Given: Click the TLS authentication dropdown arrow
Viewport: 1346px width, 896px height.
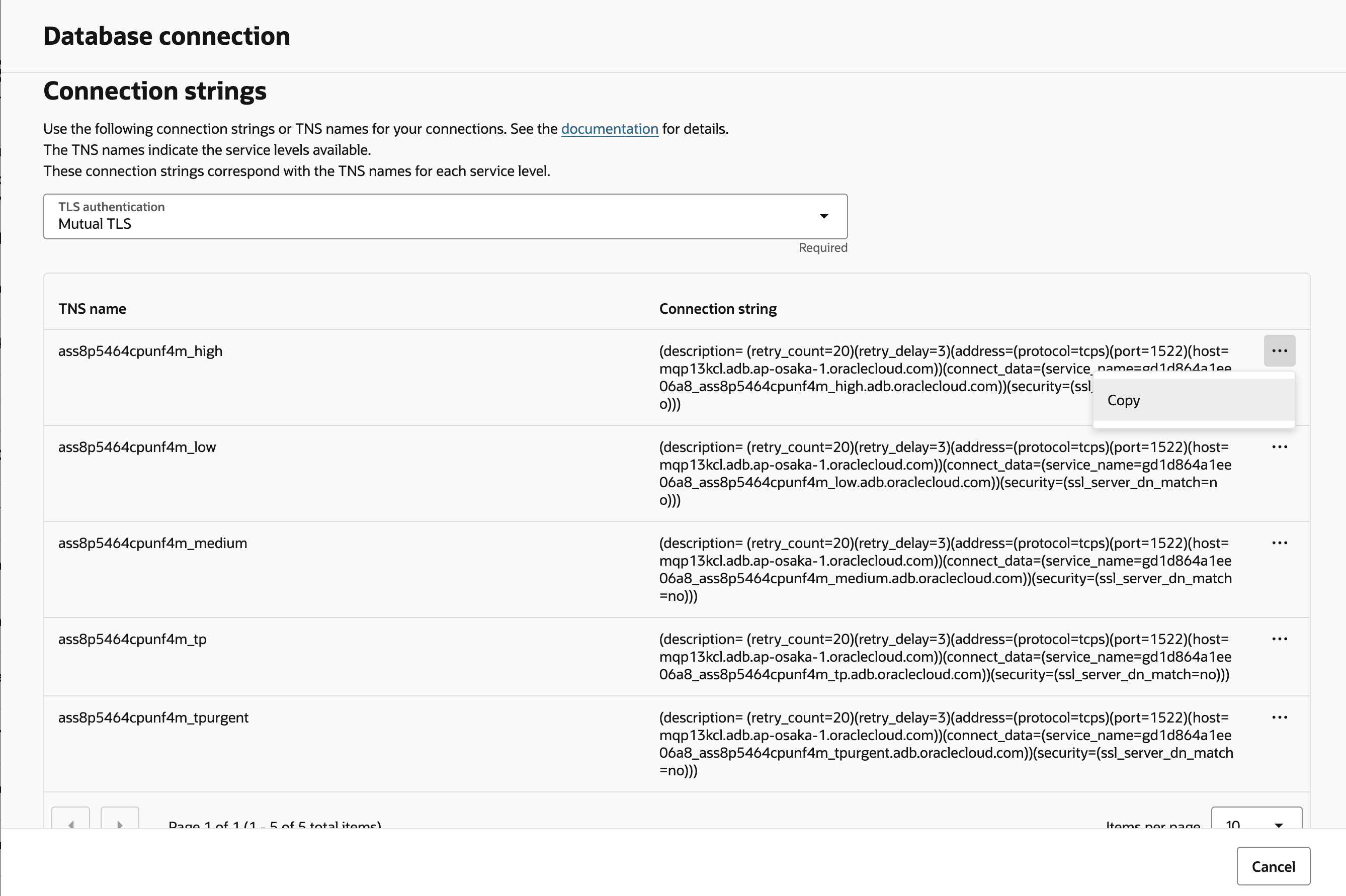Looking at the screenshot, I should pyautogui.click(x=823, y=217).
